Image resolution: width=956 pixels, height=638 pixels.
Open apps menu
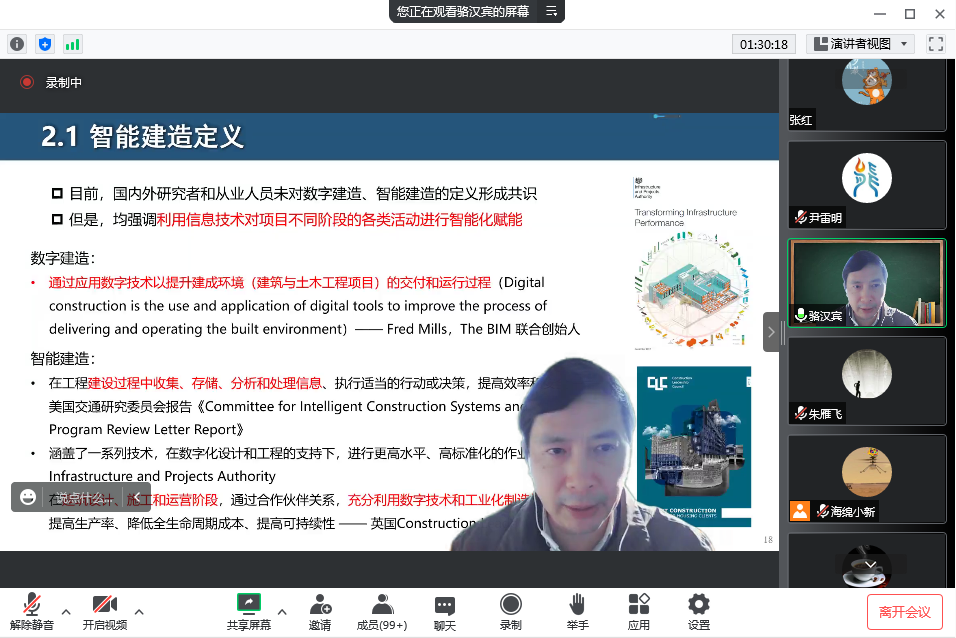(x=638, y=612)
